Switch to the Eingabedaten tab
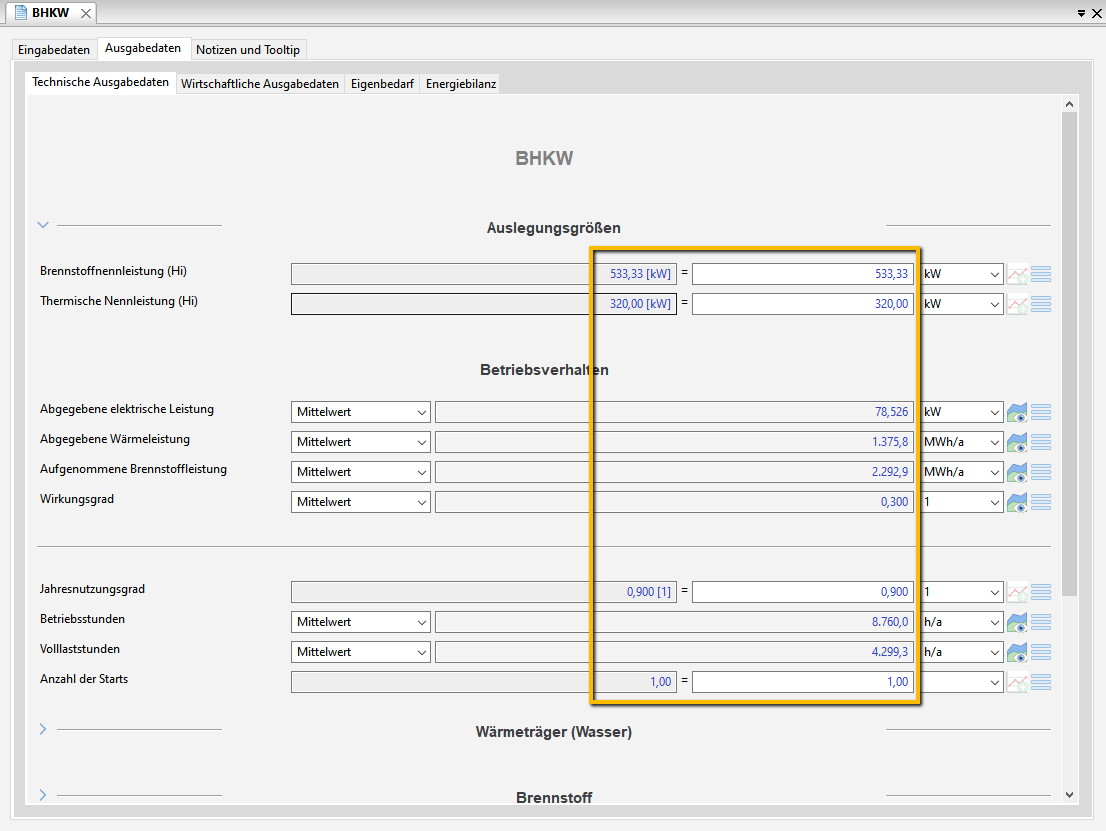Screen dimensions: 1106x831 tap(54, 49)
